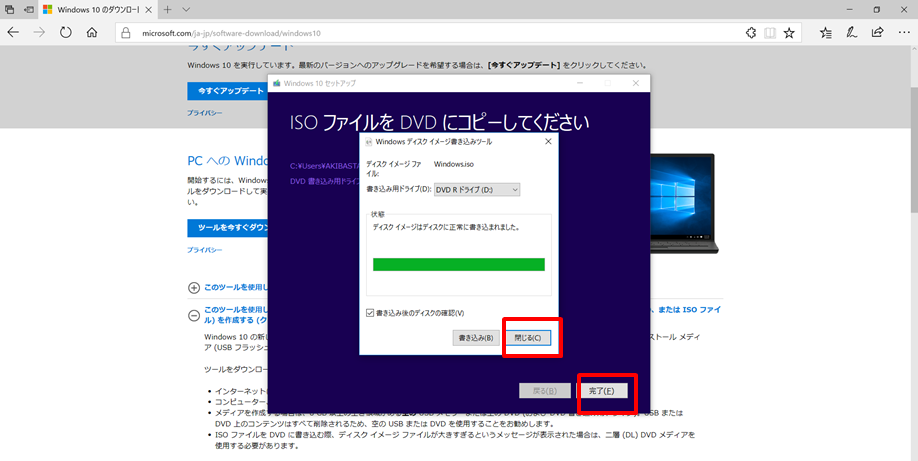Open the tabs you've set aside icon
The height and width of the screenshot is (461, 918).
coord(9,9)
